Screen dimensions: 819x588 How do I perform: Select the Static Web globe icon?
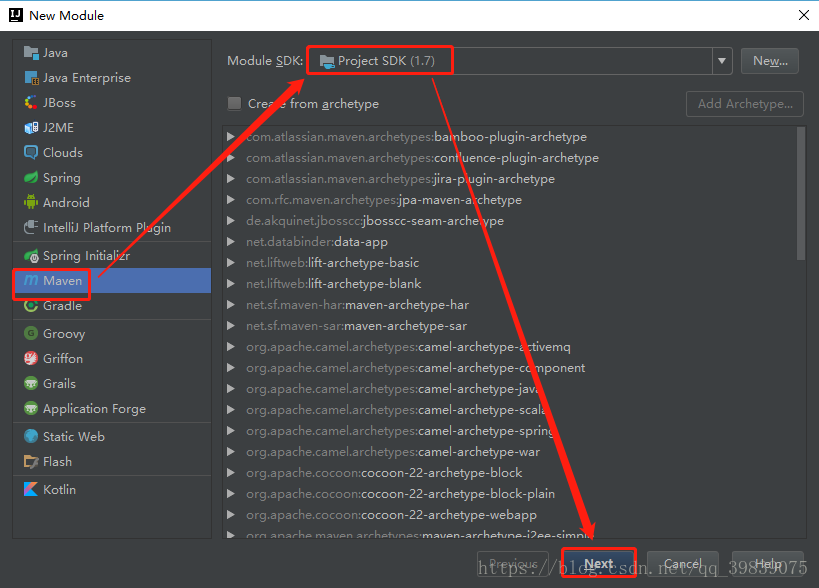click(31, 436)
